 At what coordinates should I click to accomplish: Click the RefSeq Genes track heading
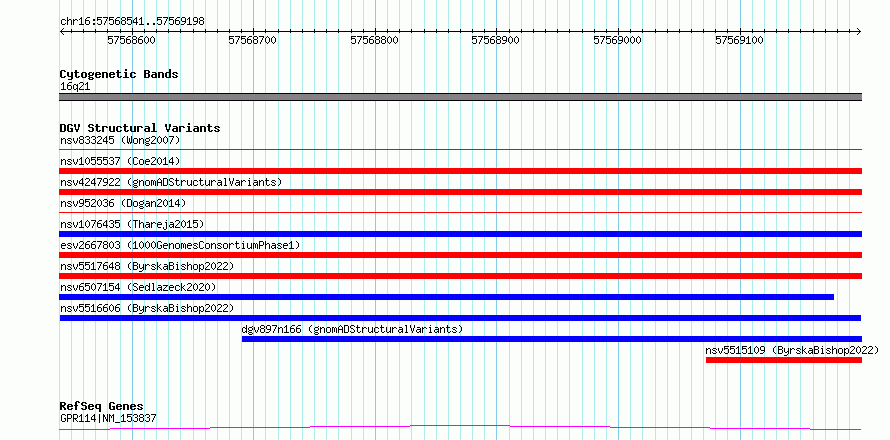(x=102, y=407)
